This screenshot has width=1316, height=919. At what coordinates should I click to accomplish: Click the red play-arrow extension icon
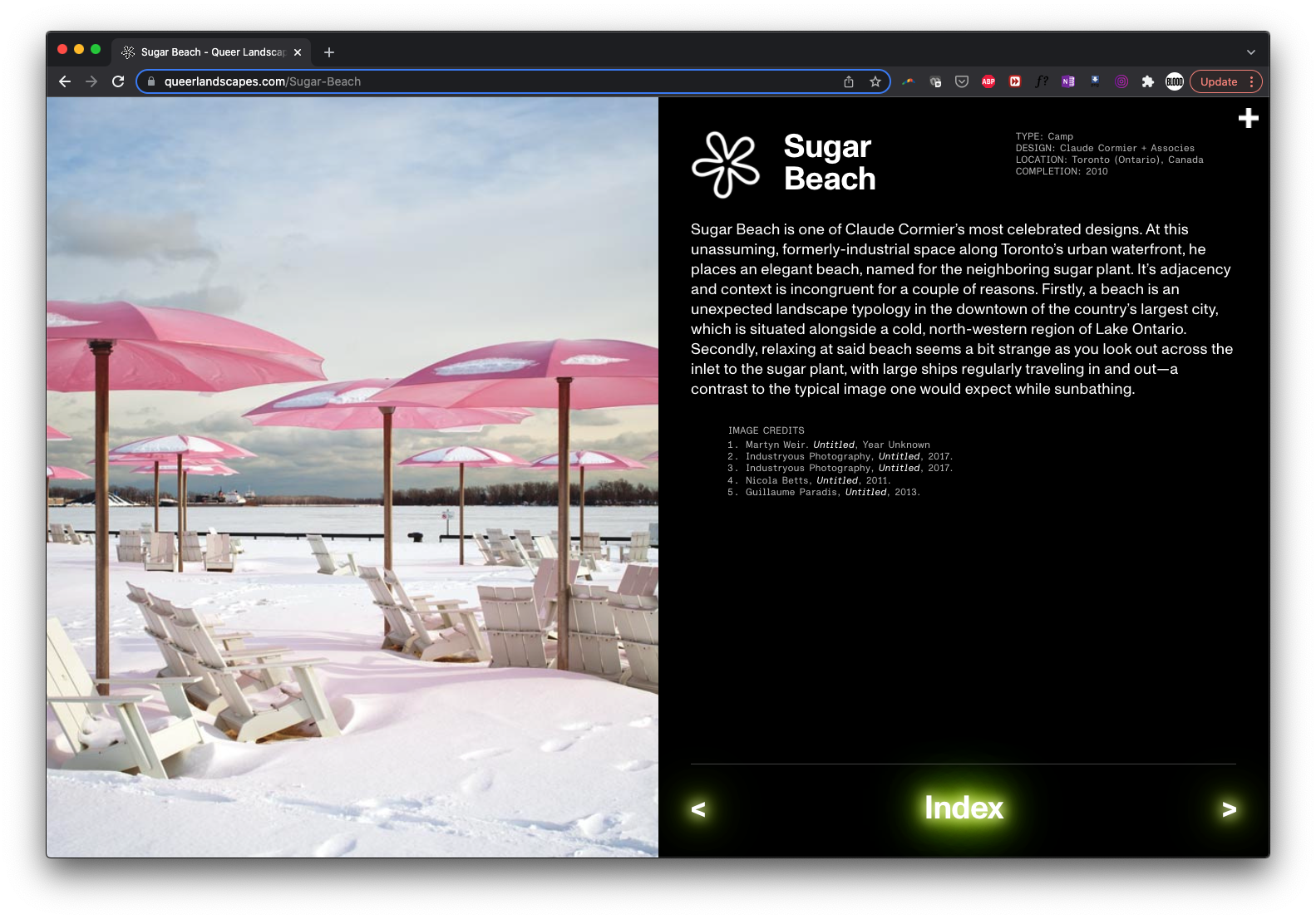(1015, 81)
